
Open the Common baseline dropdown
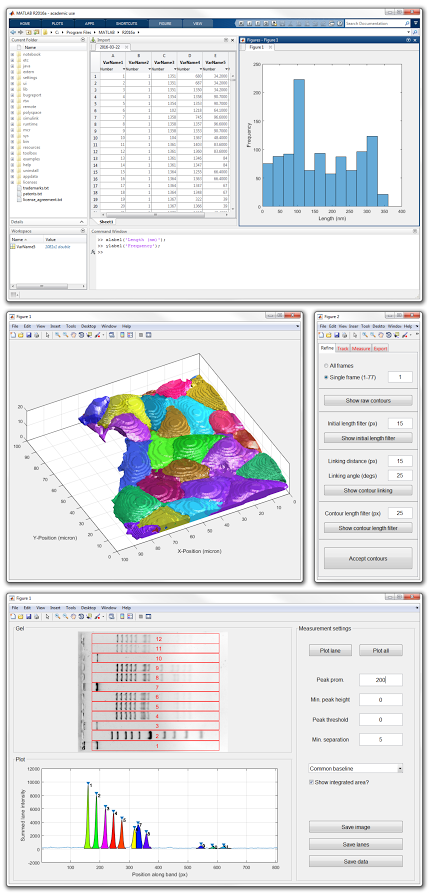(355, 769)
